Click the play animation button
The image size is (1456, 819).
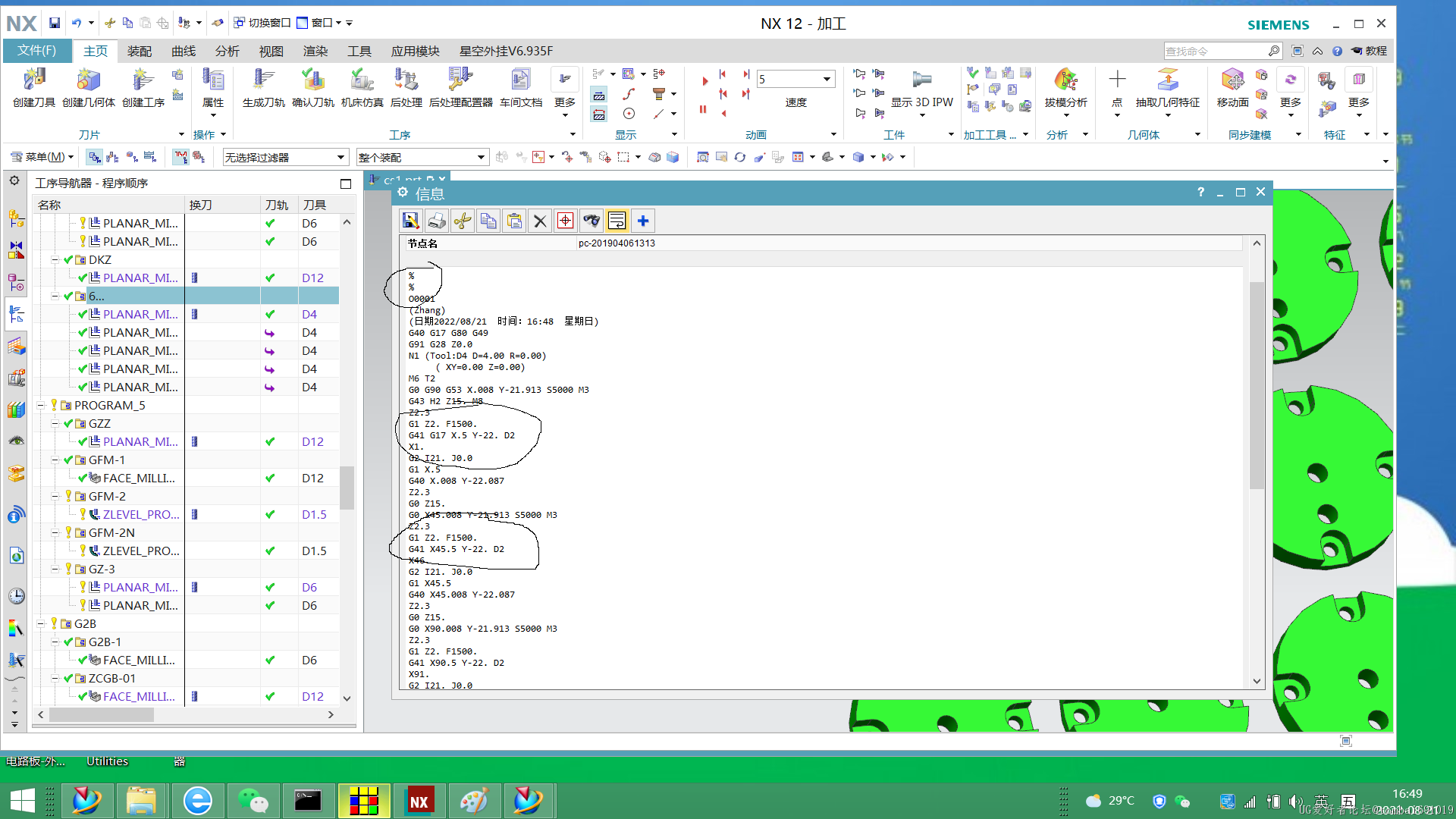point(704,80)
